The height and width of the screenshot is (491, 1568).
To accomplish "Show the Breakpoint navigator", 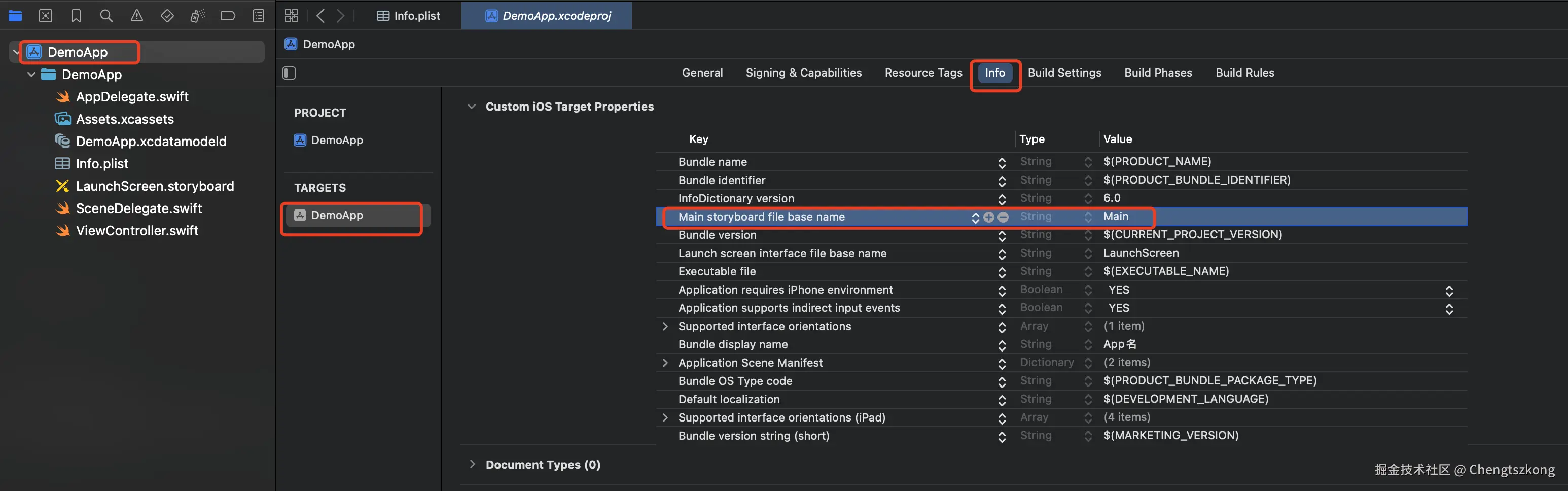I will pyautogui.click(x=228, y=16).
